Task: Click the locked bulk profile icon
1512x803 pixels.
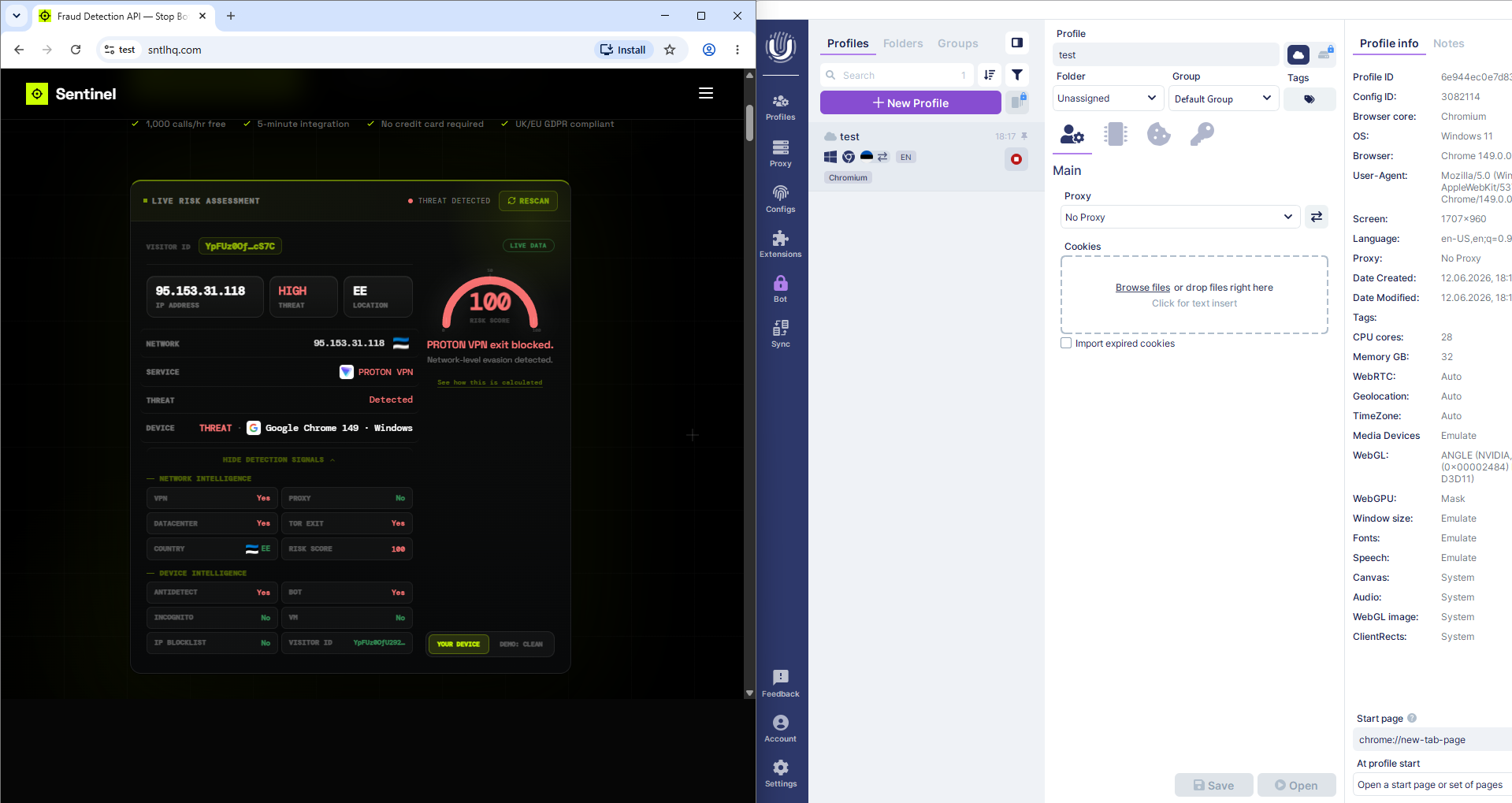Action: pyautogui.click(x=1018, y=102)
